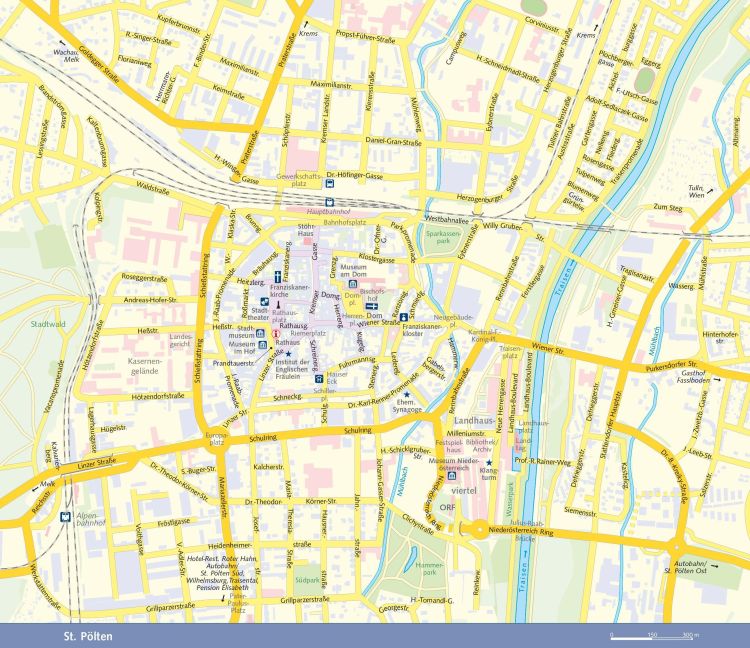The height and width of the screenshot is (648, 750).
Task: Click the Institut der Englischen Fräulein star
Action: [x=289, y=353]
